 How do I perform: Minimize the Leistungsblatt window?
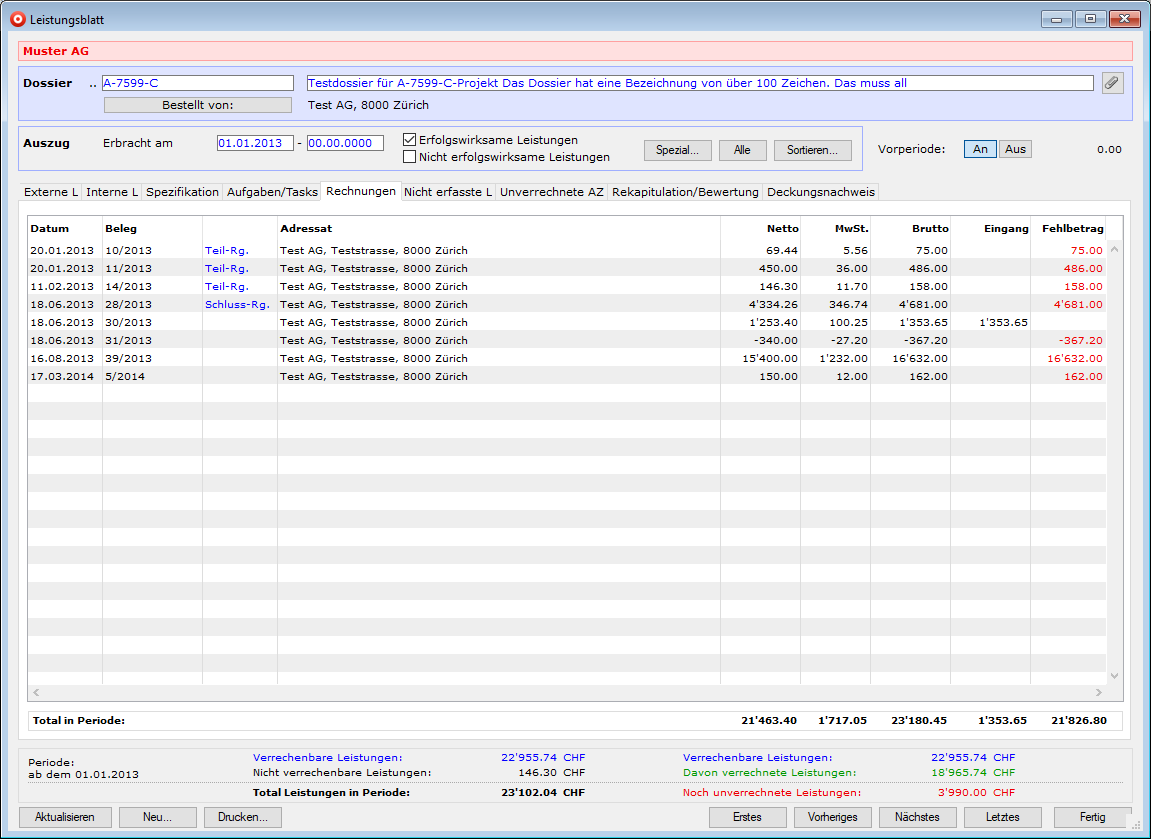click(1057, 19)
